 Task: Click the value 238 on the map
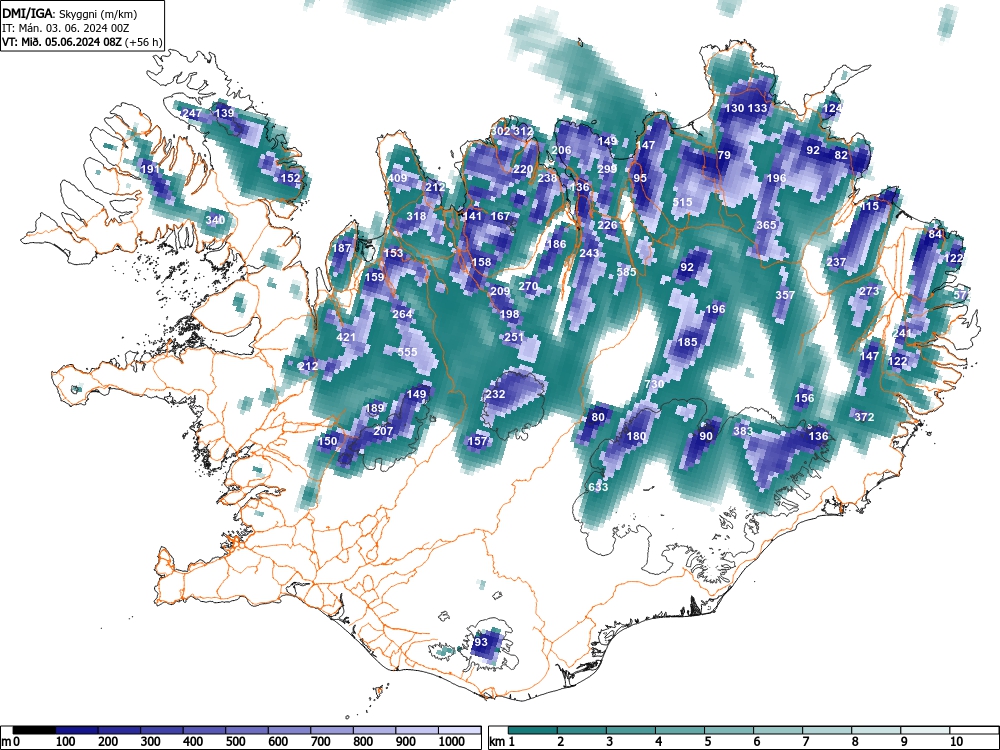(x=547, y=178)
